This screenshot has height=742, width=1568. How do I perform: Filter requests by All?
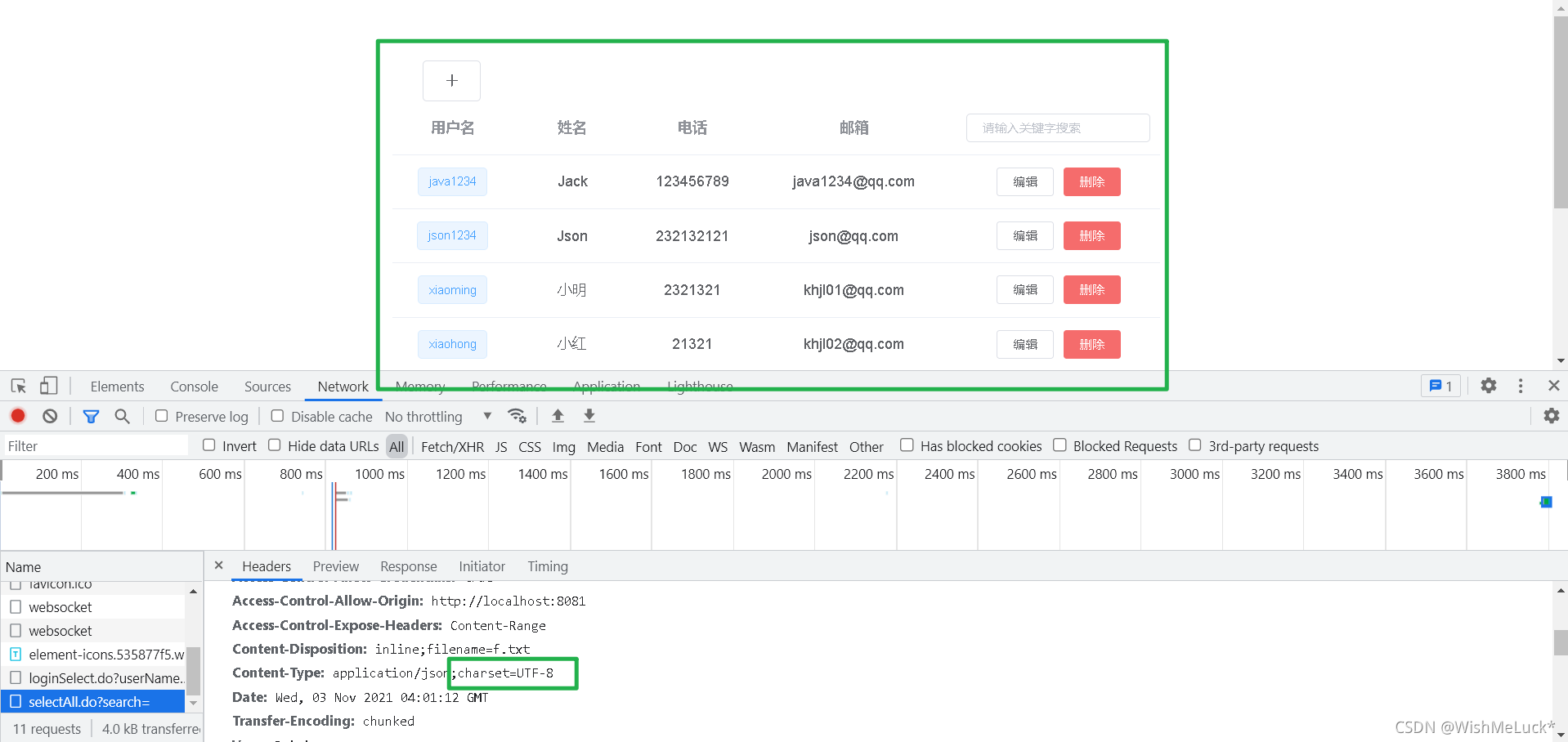[396, 446]
